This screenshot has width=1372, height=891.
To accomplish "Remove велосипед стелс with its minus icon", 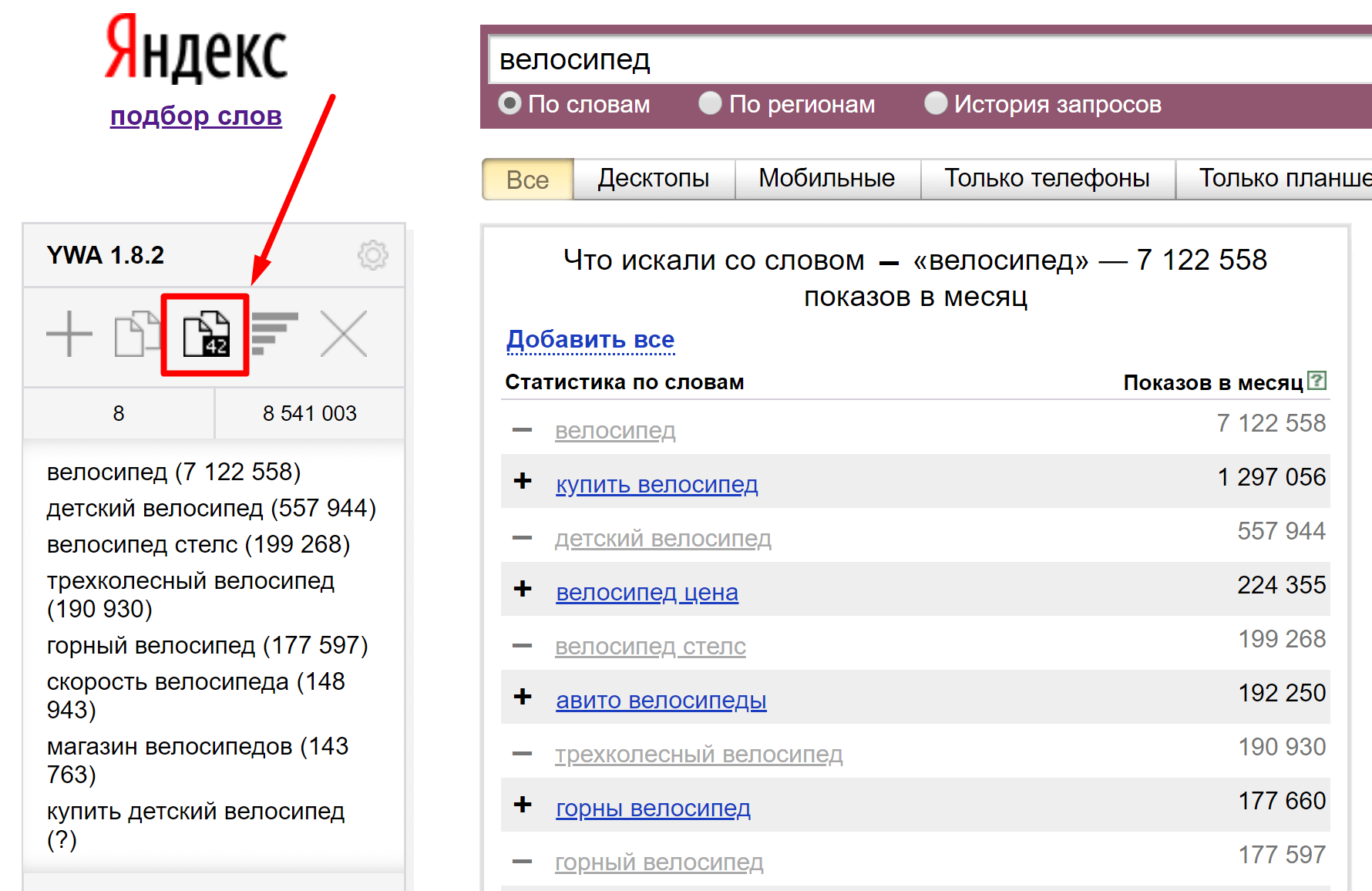I will click(523, 646).
